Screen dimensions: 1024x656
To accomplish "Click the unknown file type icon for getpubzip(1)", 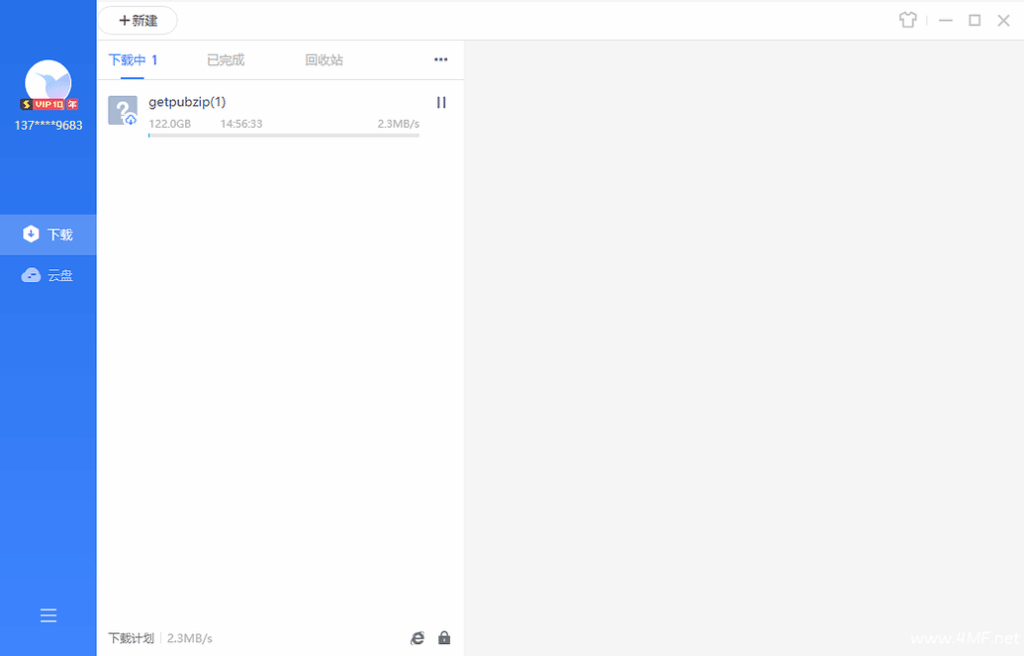I will point(122,110).
